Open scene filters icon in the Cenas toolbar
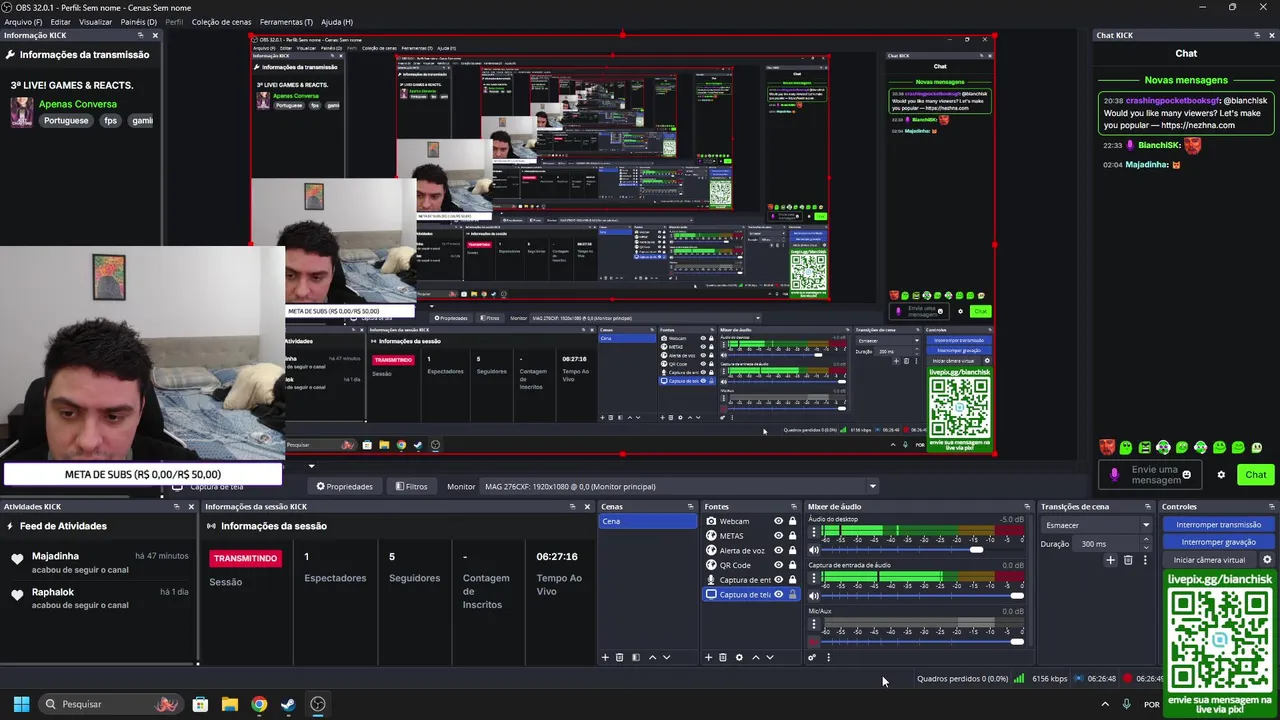Screen dimensions: 1280x720 pyautogui.click(x=635, y=657)
